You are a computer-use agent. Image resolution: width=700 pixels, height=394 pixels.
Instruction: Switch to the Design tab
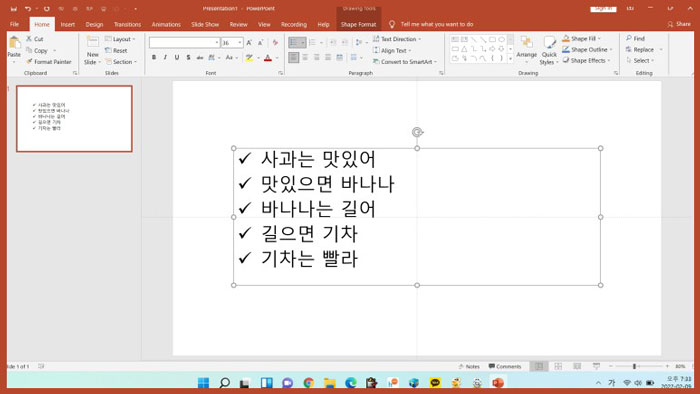(94, 24)
